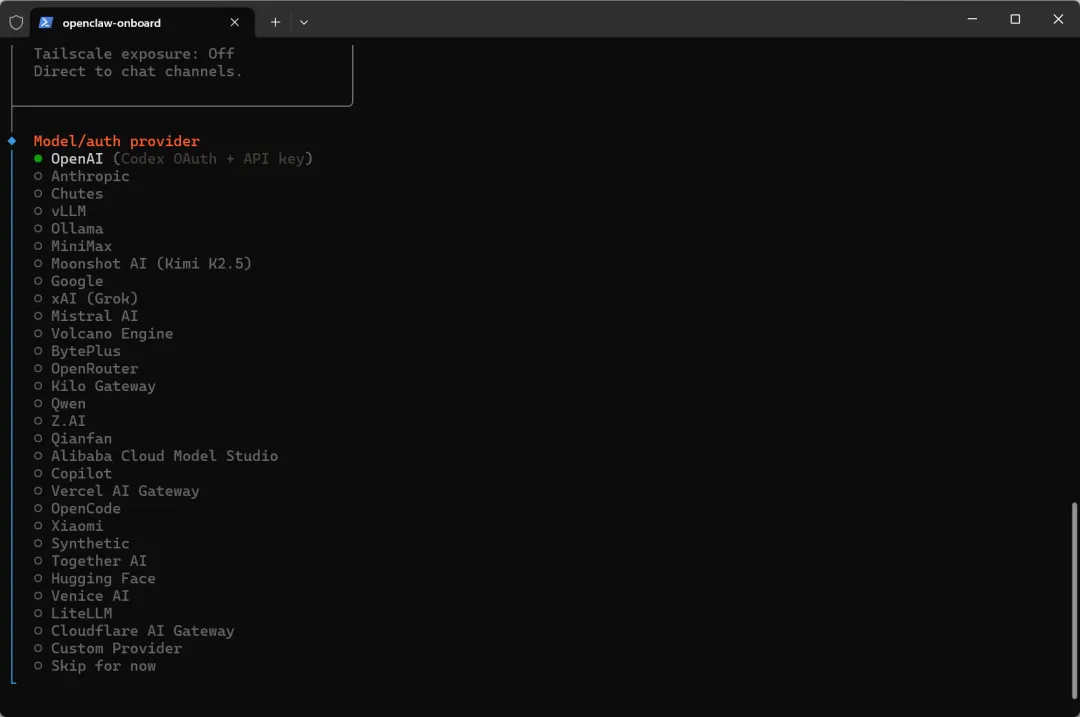This screenshot has width=1080, height=717.
Task: Click the Tailscale exposure: Off line
Action: (134, 54)
